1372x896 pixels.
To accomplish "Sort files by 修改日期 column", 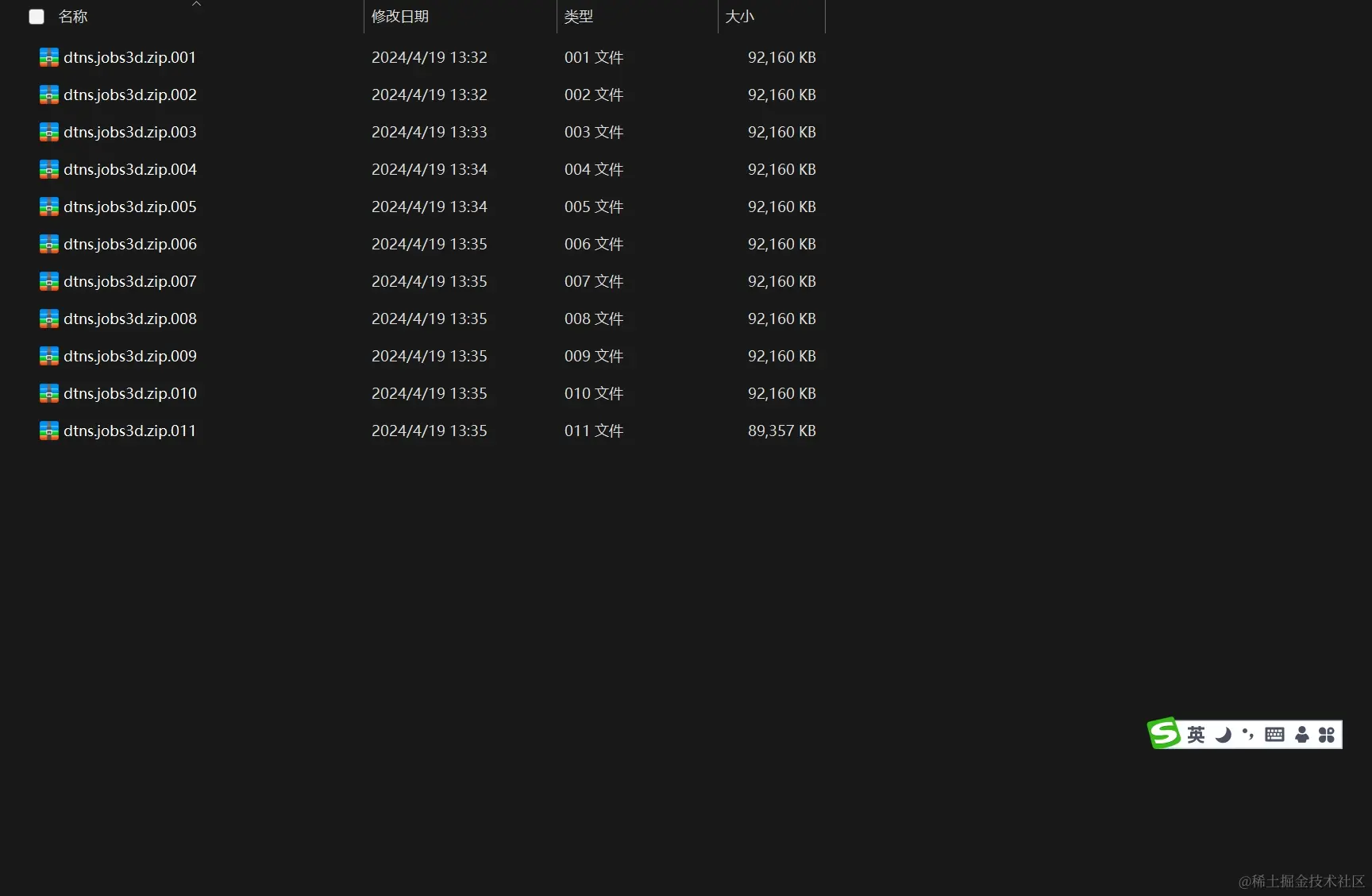I will tap(400, 17).
